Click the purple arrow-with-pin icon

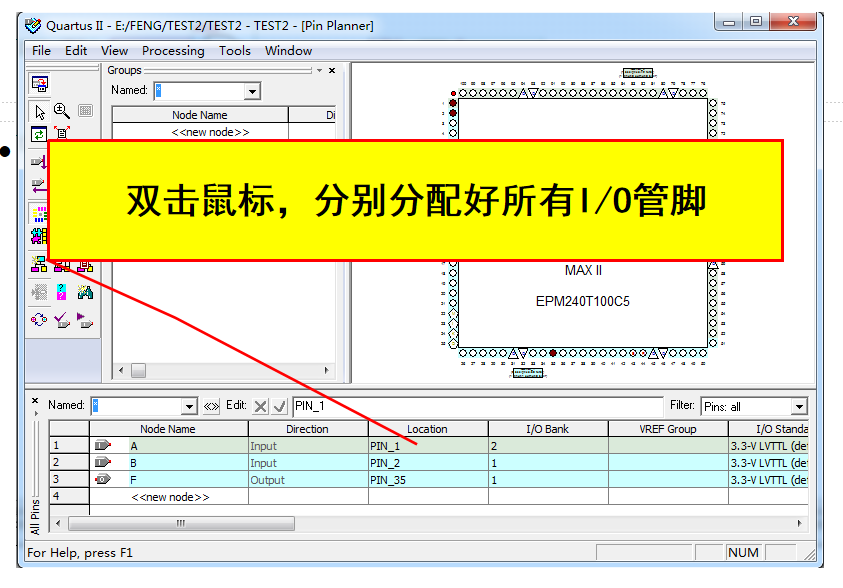point(85,320)
